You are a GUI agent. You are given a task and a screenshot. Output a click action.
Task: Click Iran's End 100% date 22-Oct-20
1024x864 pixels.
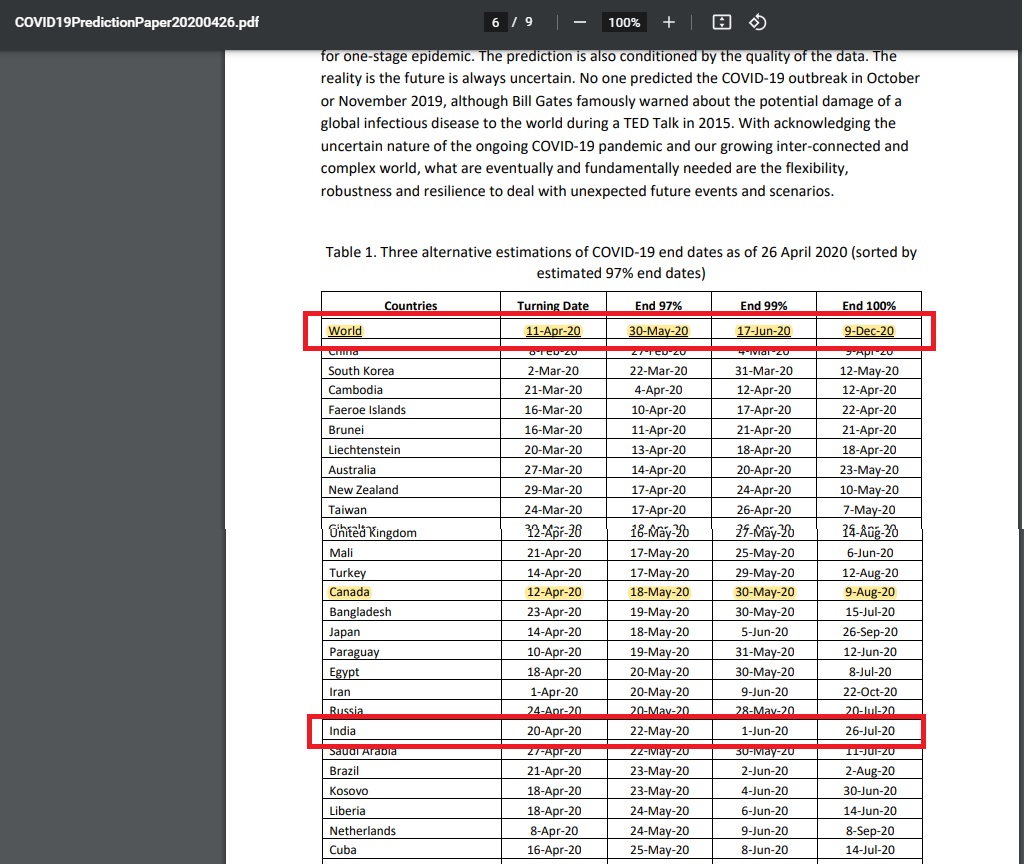click(870, 692)
